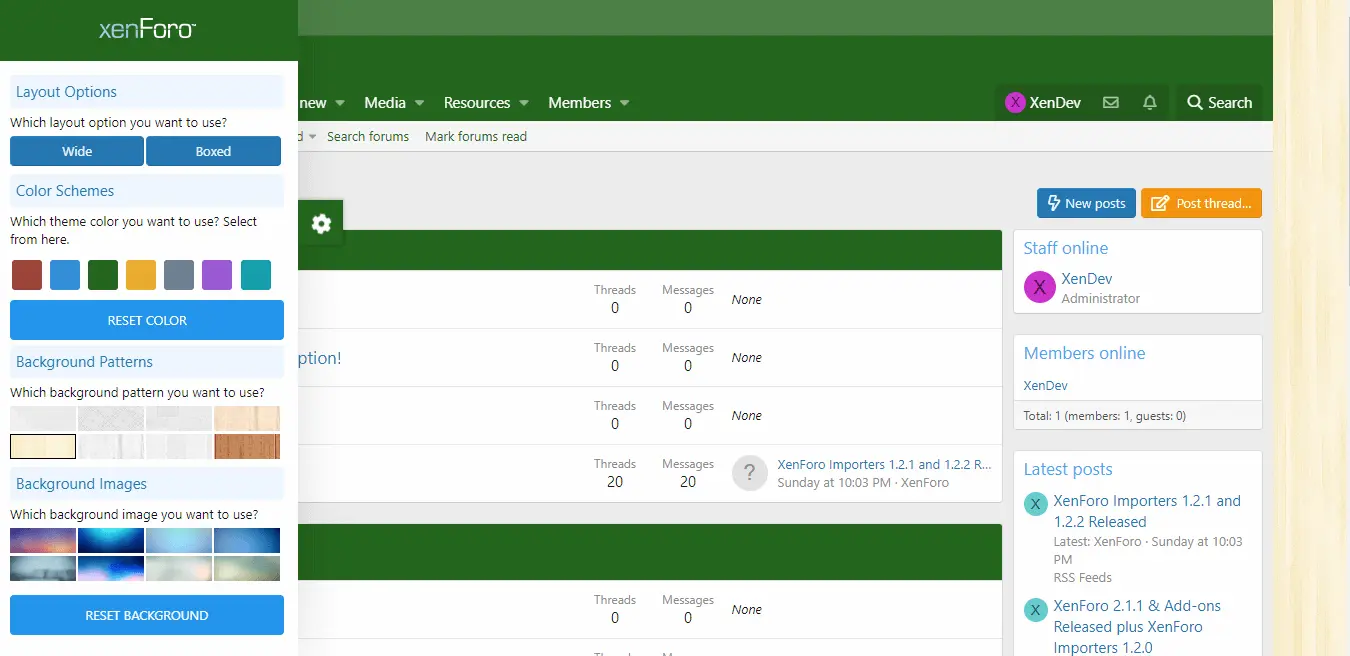Open the Media navigation tab
Viewport: 1350px width, 656px height.
[385, 103]
